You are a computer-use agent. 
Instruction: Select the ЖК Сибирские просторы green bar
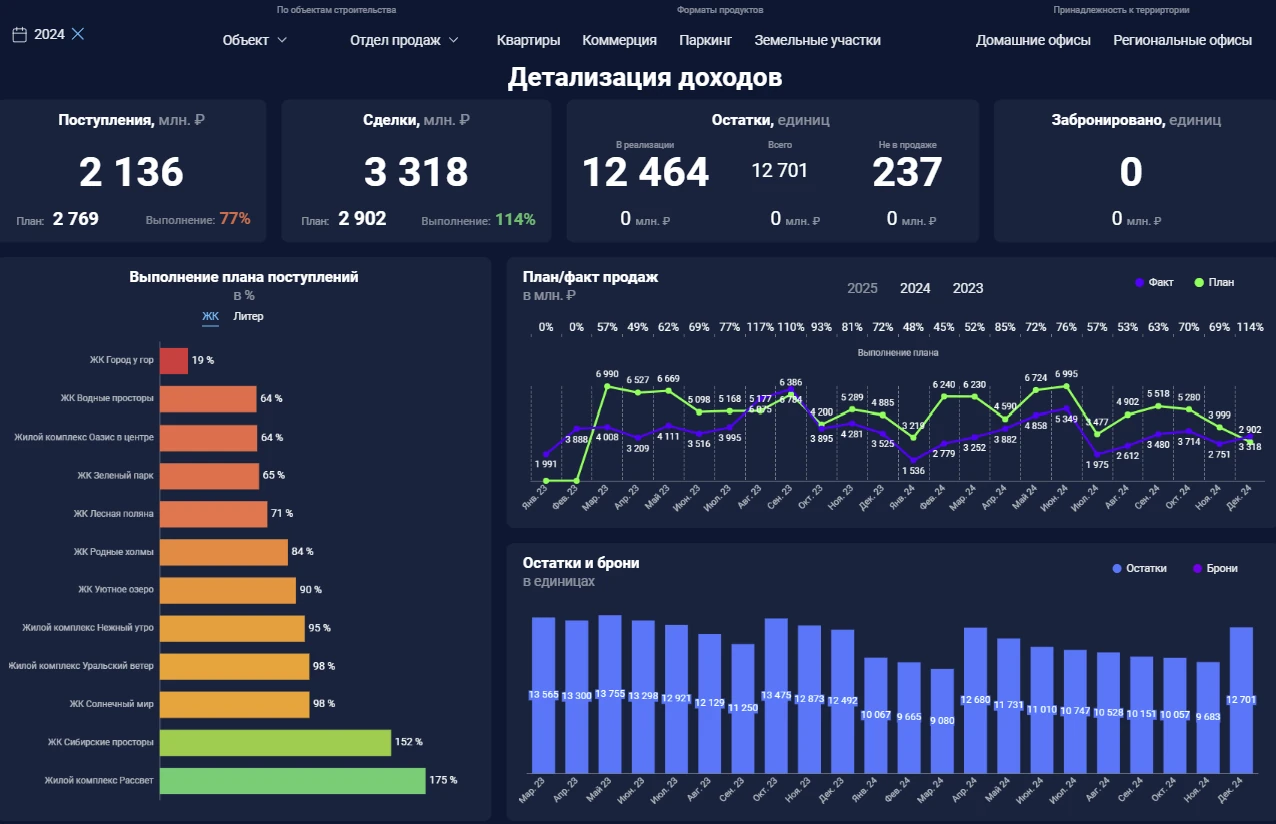click(275, 742)
